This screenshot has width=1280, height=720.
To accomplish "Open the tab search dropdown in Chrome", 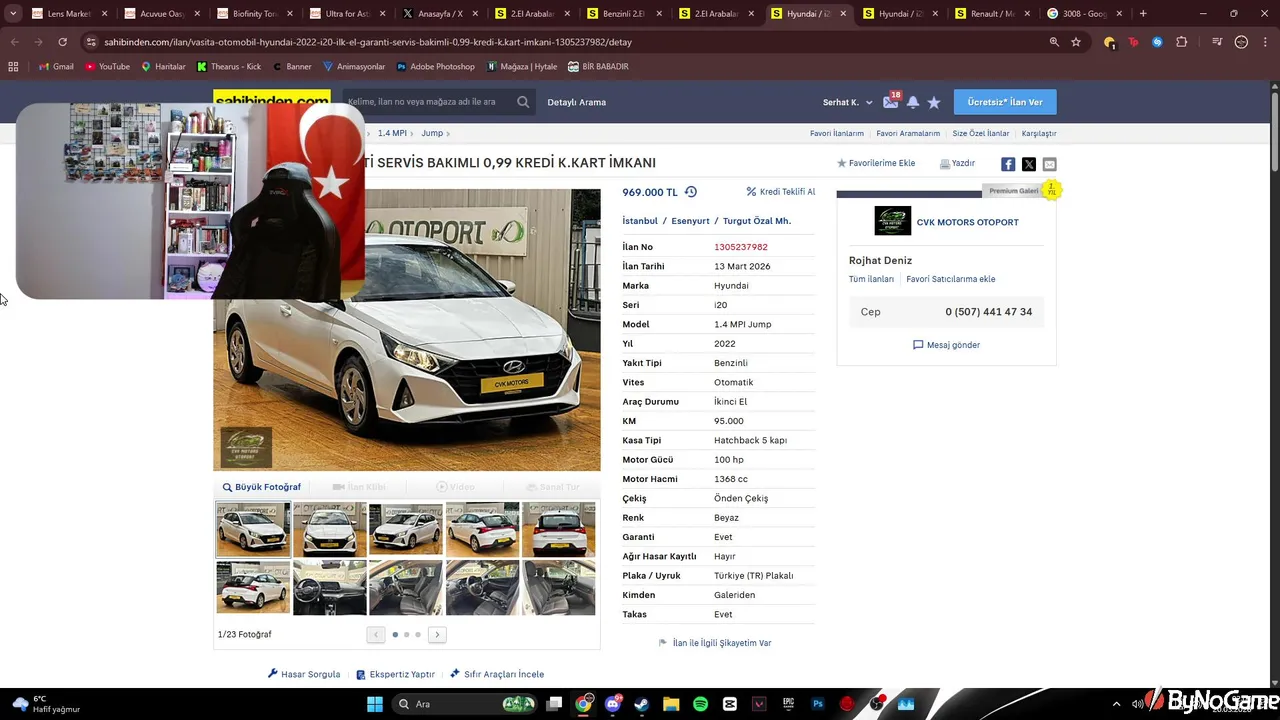I will point(13,14).
